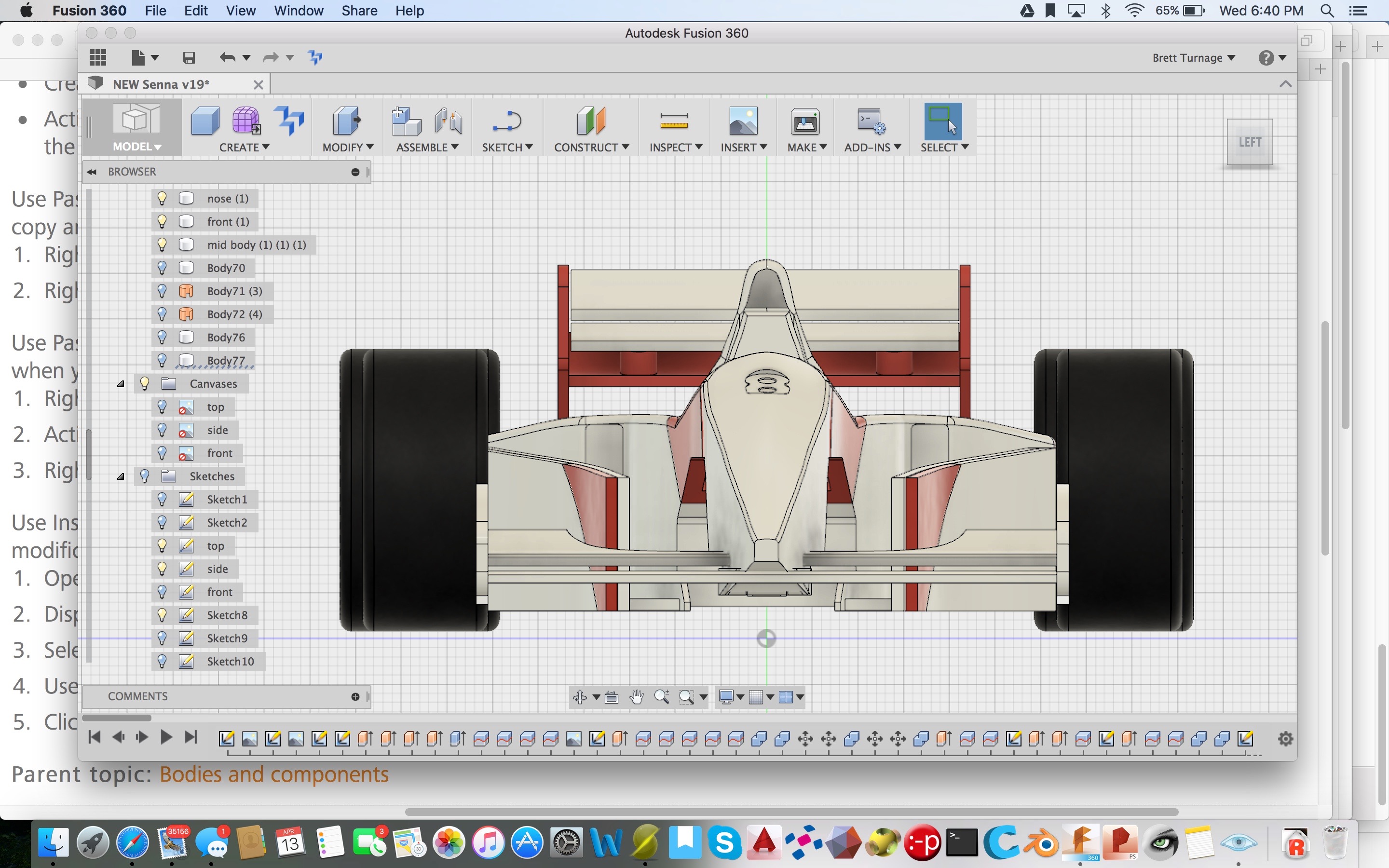Open the Display Settings dropdown arrow
Image resolution: width=1389 pixels, height=868 pixels.
point(740,697)
